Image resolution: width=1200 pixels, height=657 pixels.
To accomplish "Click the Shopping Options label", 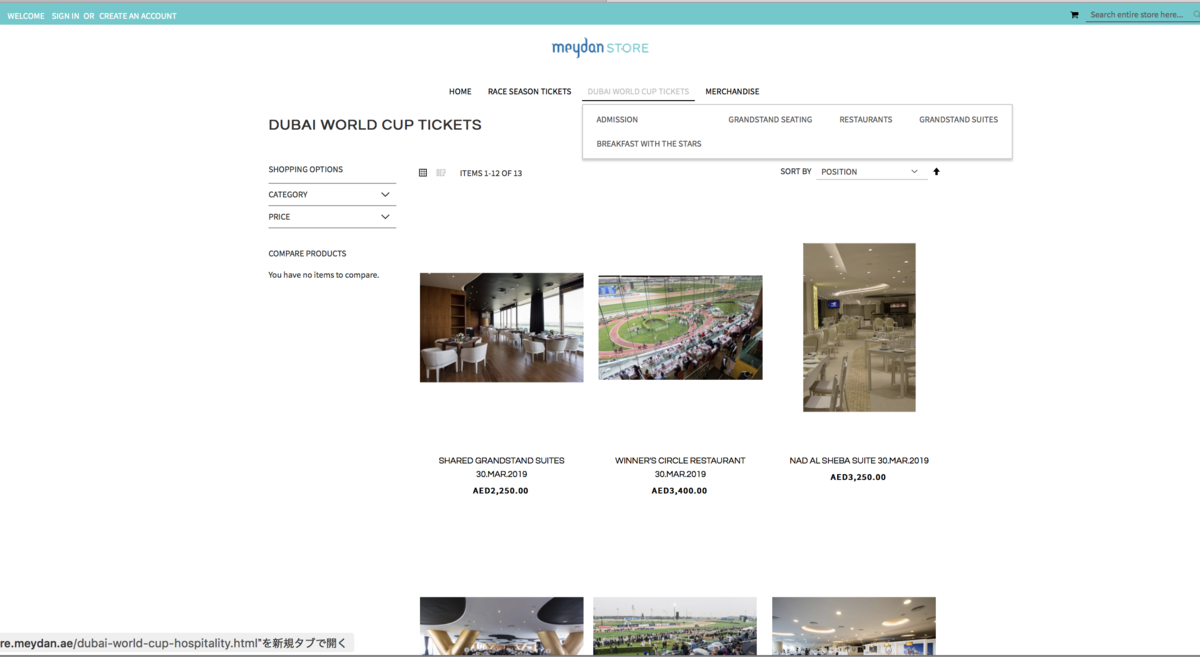I will [x=305, y=169].
